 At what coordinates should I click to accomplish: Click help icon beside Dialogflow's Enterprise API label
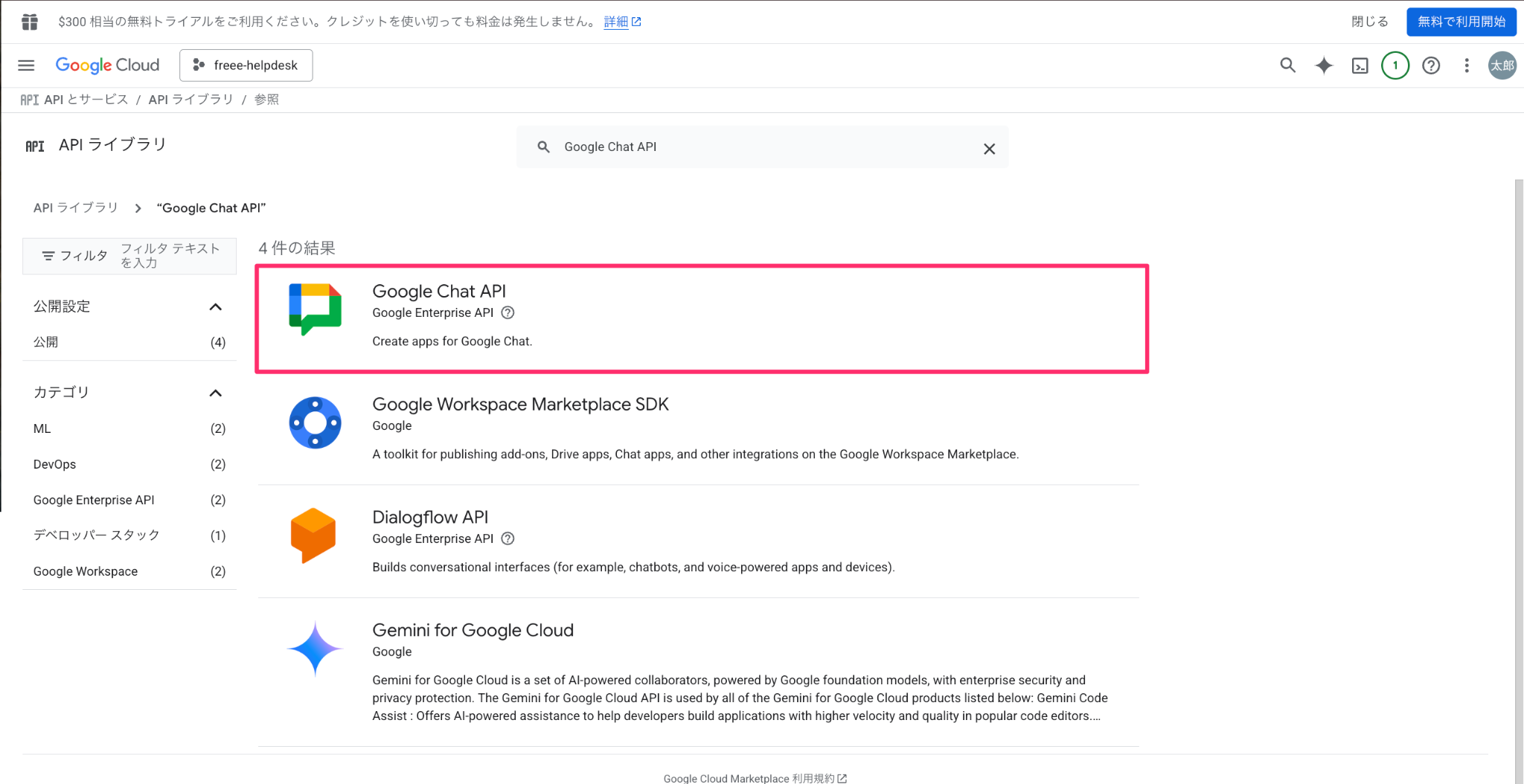[508, 539]
